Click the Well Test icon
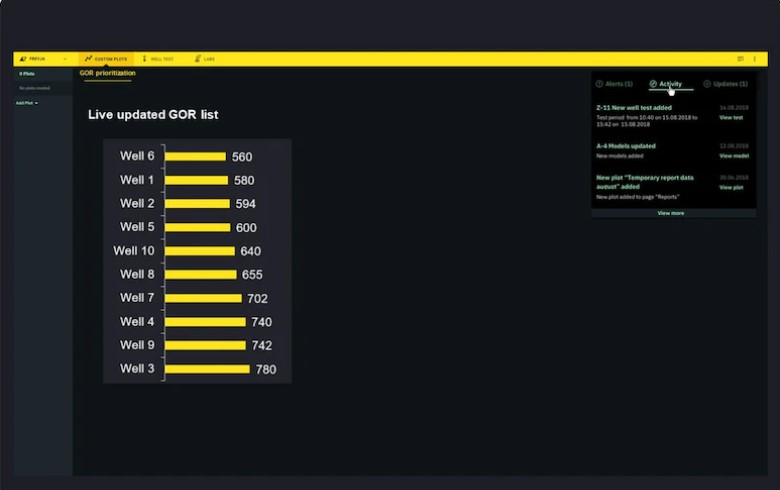 pos(144,59)
